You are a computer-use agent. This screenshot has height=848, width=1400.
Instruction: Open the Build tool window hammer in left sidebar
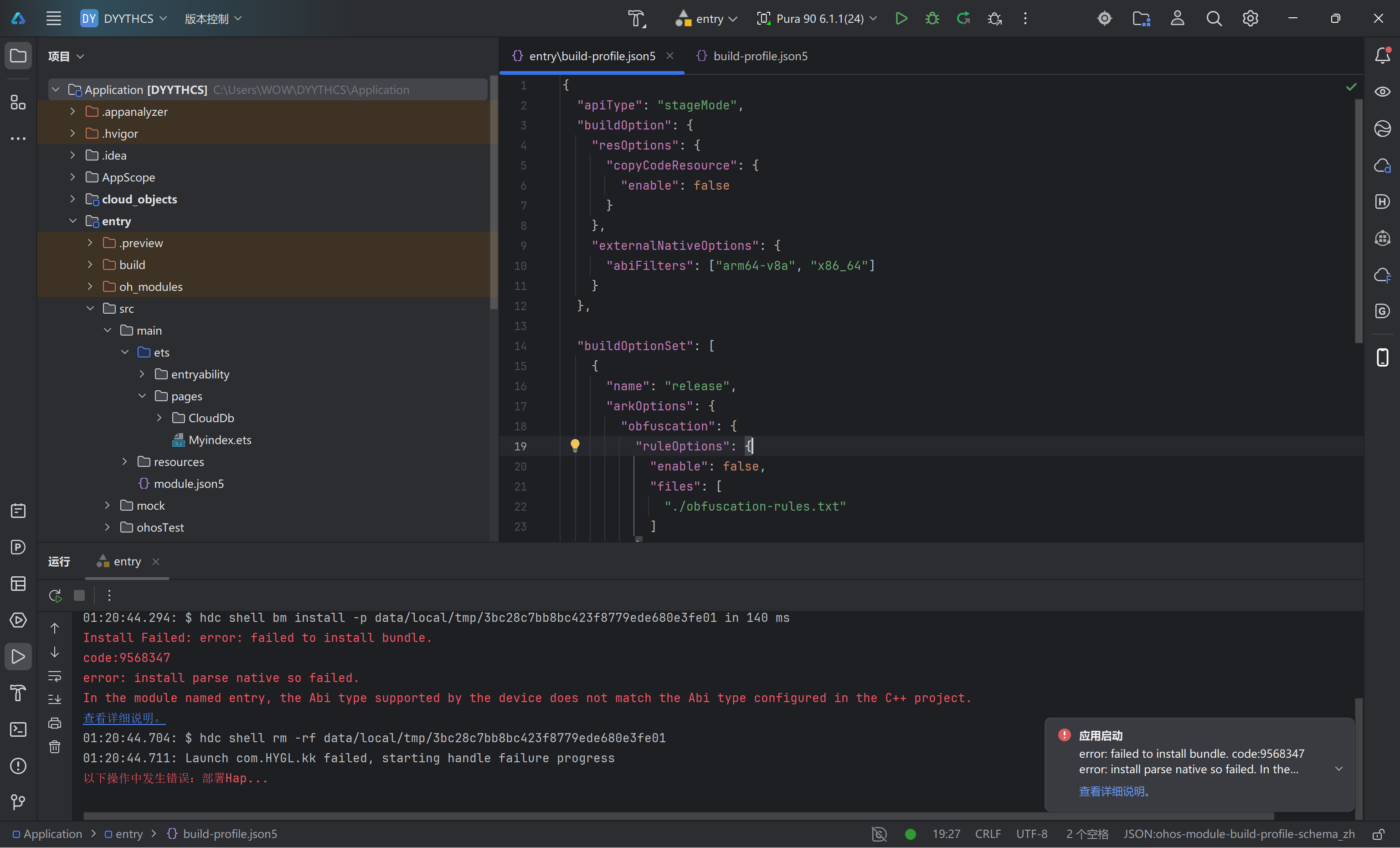pos(18,693)
